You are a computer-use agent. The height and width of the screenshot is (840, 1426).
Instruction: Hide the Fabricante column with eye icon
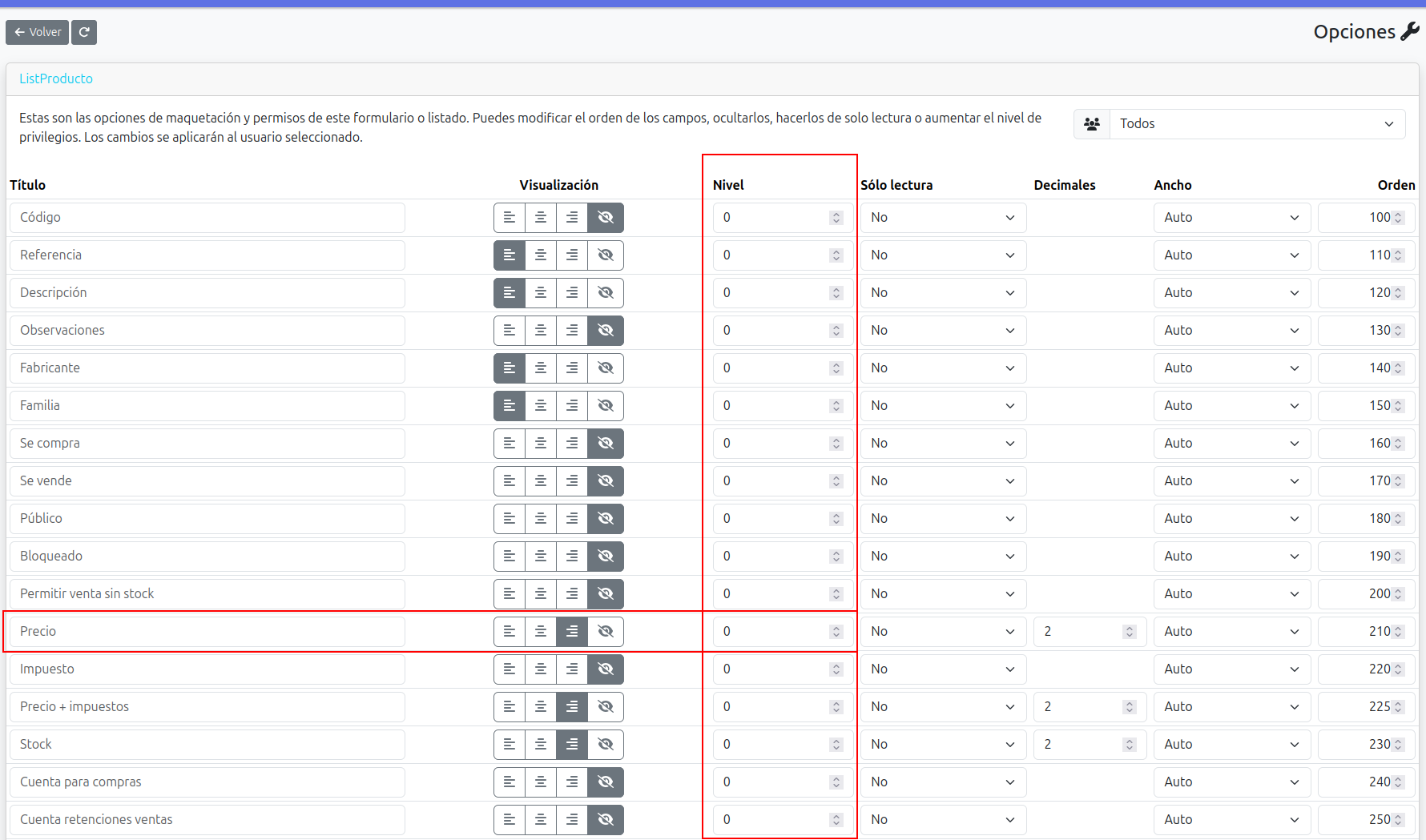point(606,368)
